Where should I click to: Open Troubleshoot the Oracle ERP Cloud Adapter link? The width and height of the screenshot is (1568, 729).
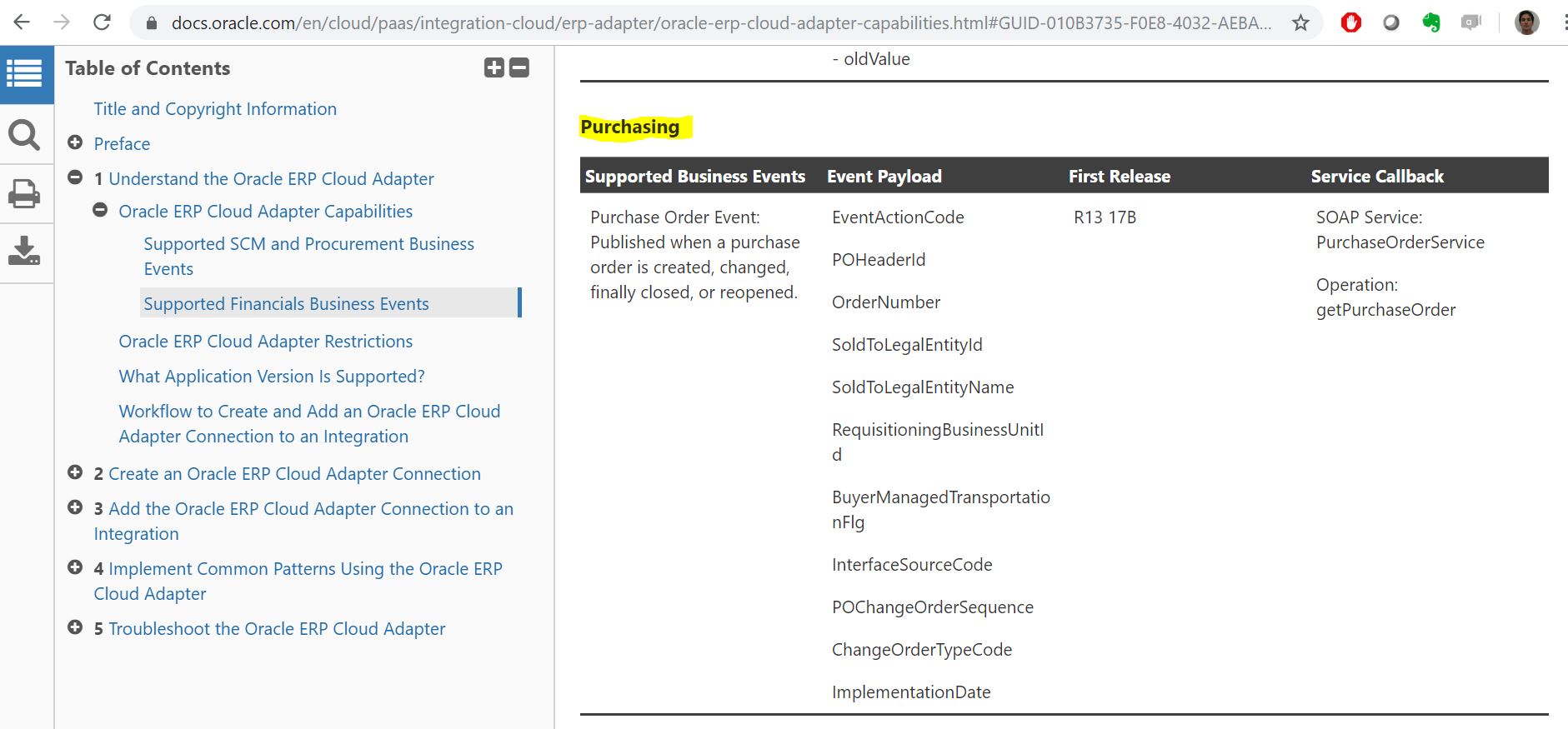pyautogui.click(x=277, y=629)
